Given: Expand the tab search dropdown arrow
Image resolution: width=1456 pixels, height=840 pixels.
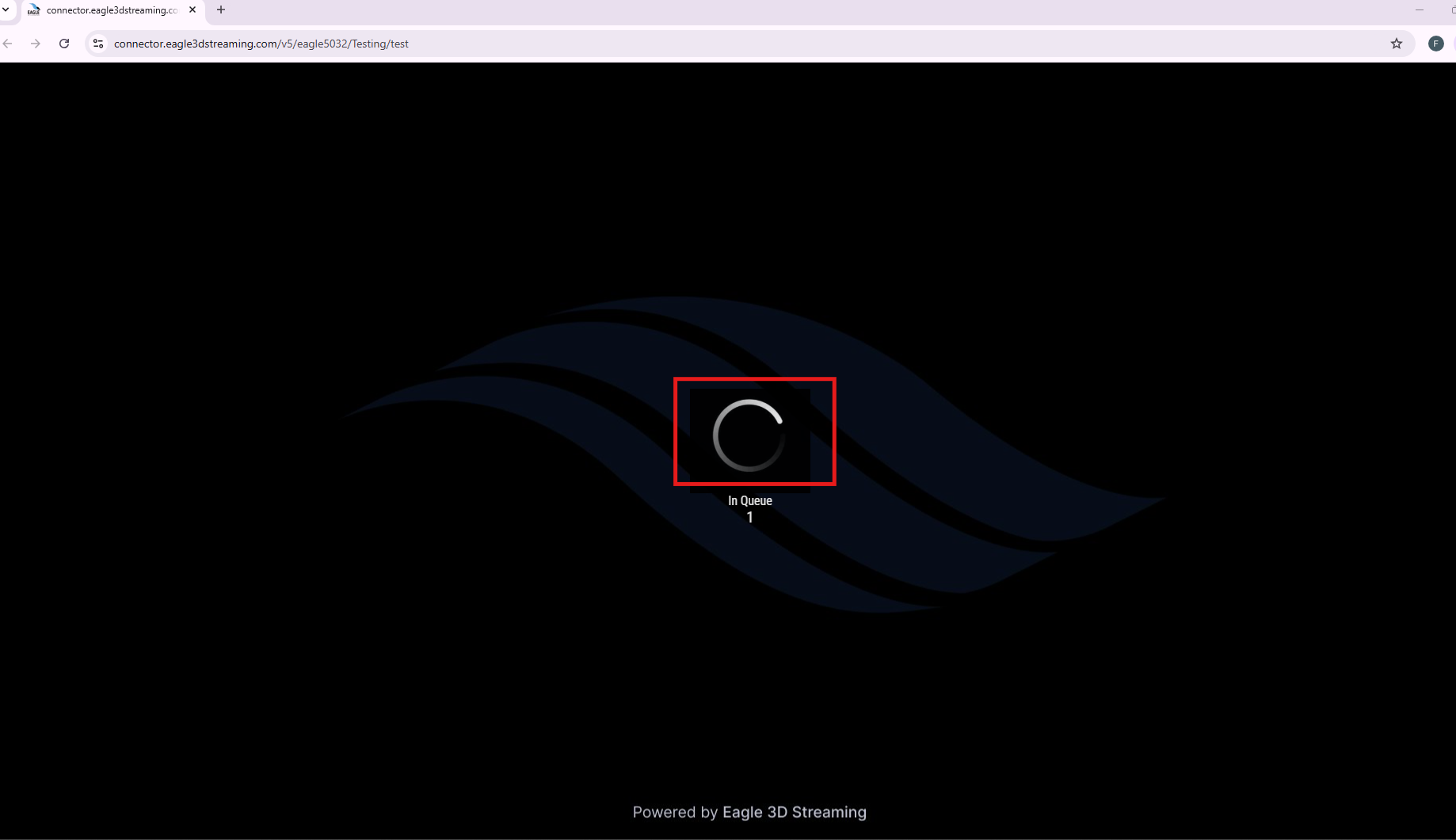Looking at the screenshot, I should click(x=6, y=10).
